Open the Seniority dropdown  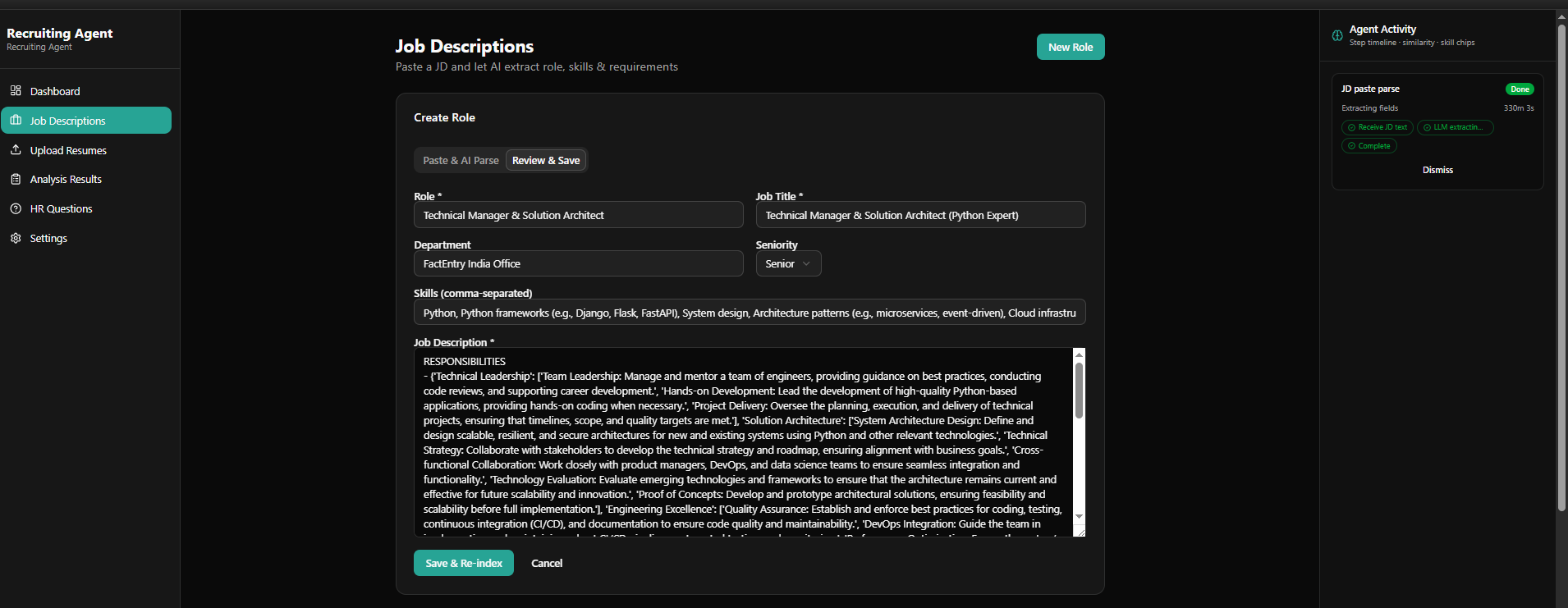click(788, 263)
